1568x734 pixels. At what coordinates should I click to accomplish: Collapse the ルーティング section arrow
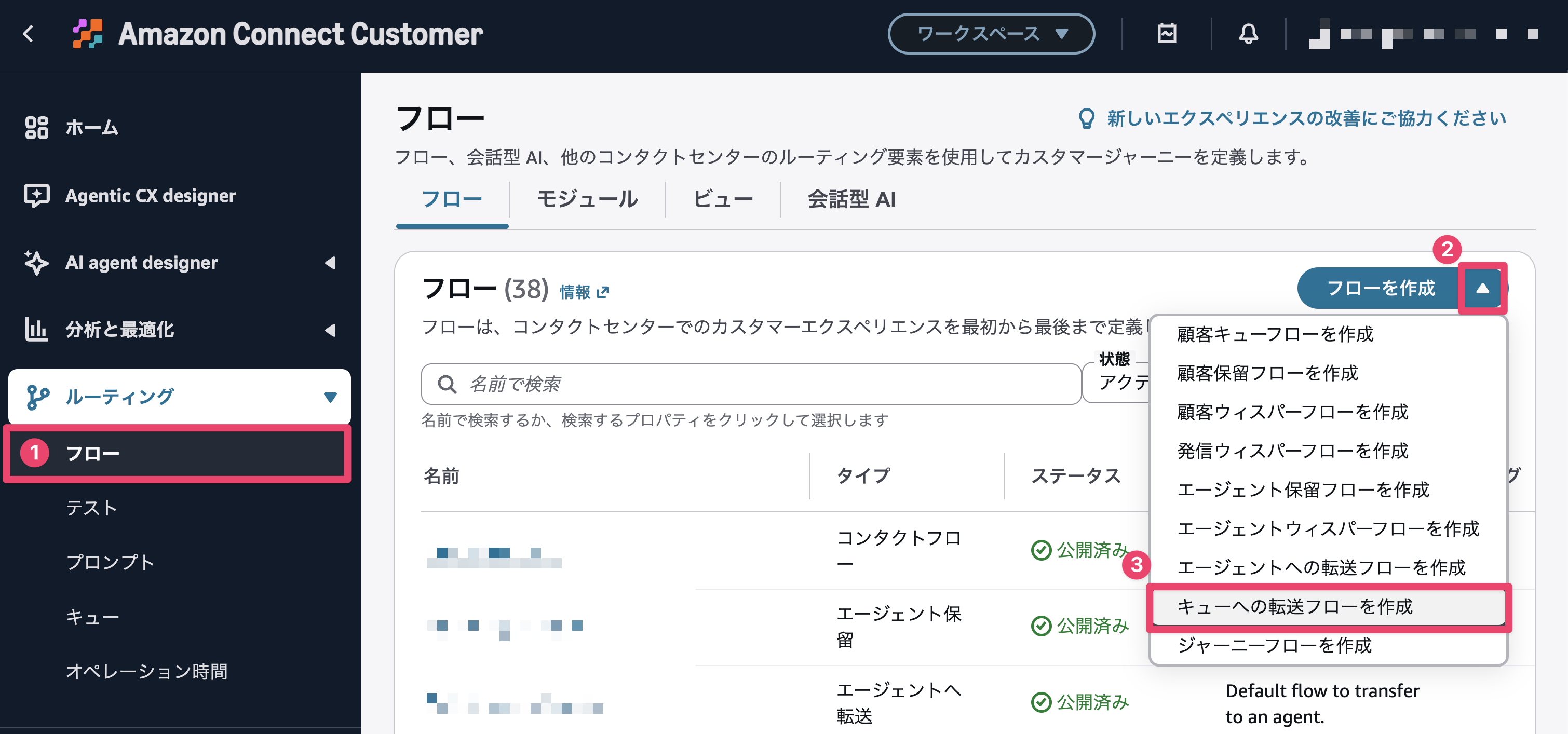331,398
